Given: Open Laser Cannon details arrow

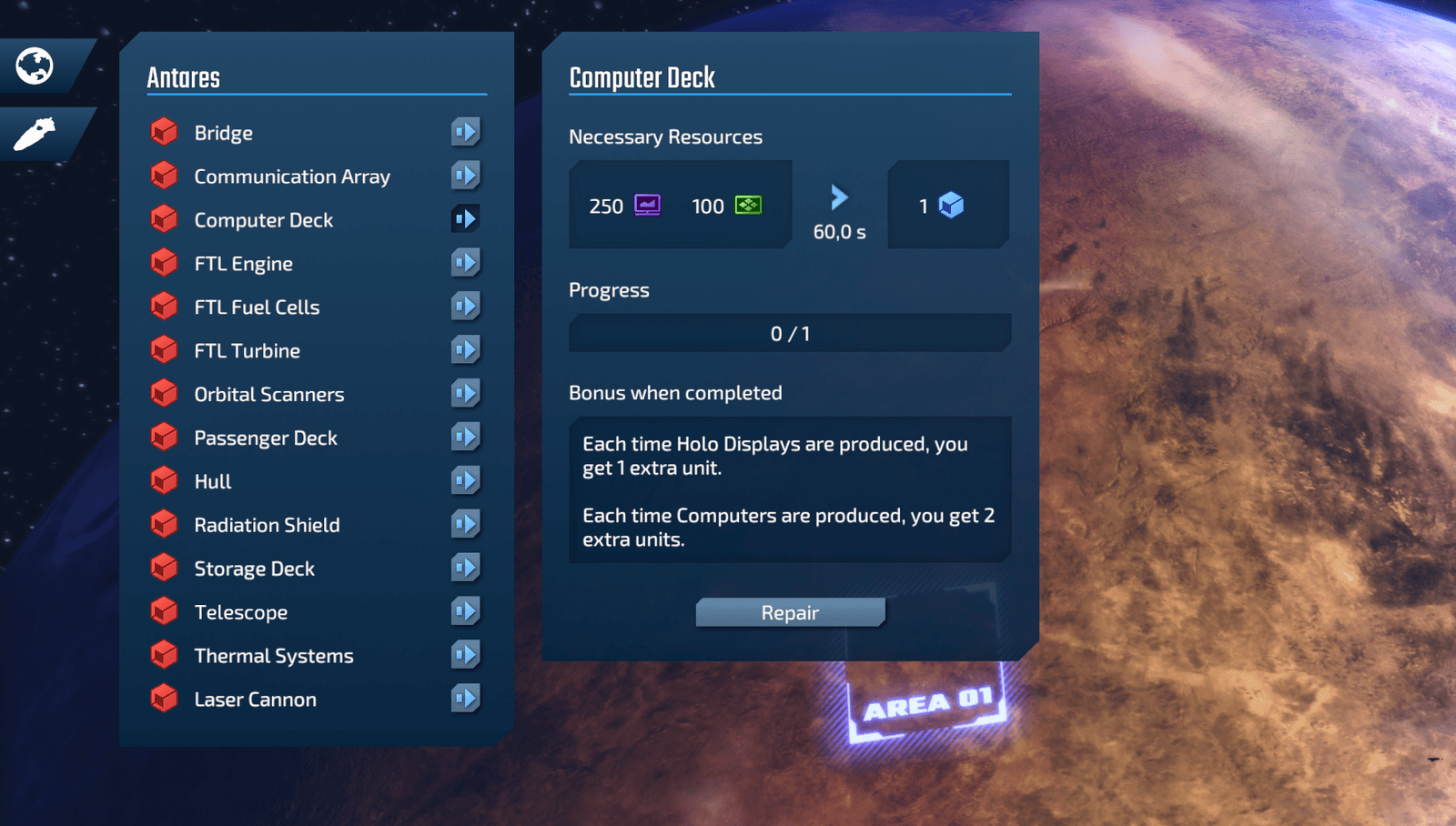Looking at the screenshot, I should tap(465, 699).
